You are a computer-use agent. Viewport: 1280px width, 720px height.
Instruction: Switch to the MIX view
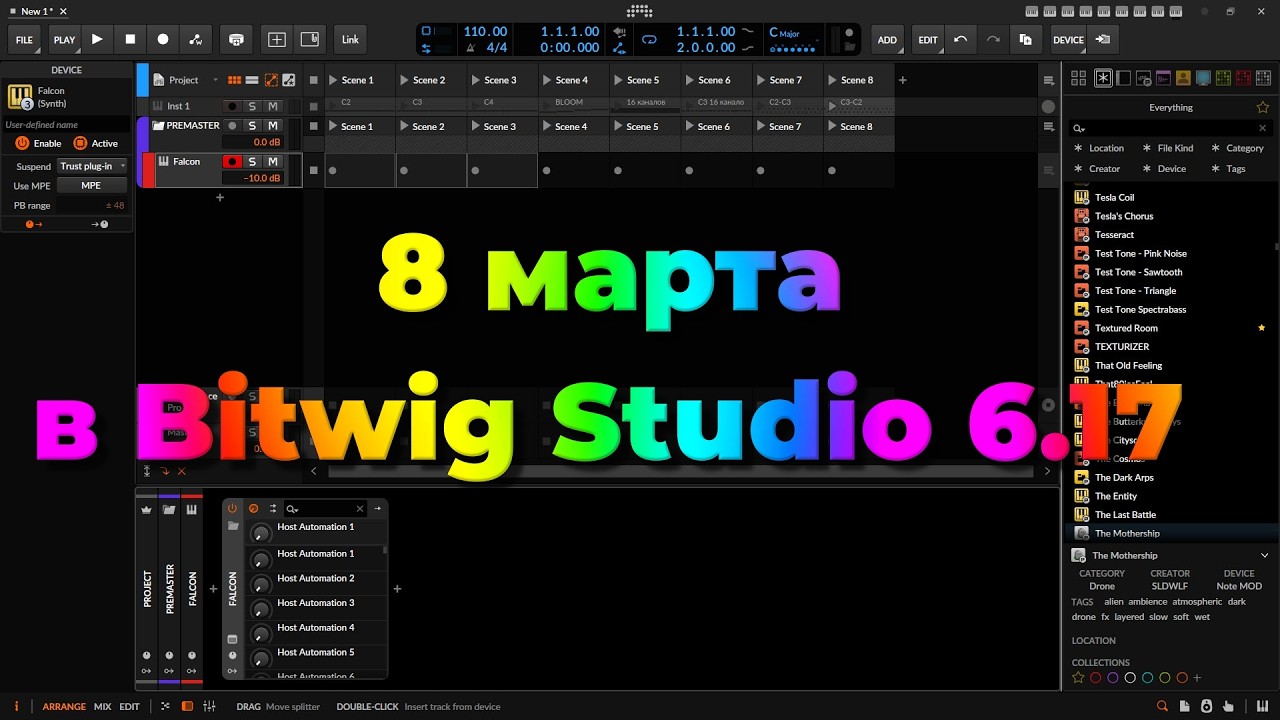pos(103,707)
